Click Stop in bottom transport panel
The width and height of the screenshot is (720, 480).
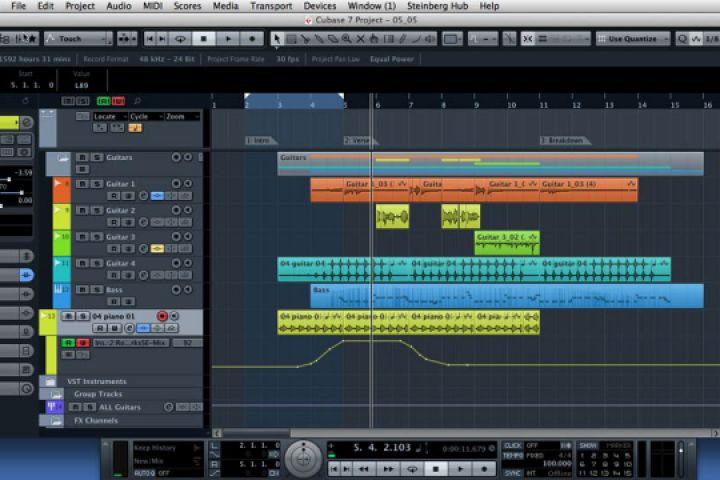tap(436, 469)
